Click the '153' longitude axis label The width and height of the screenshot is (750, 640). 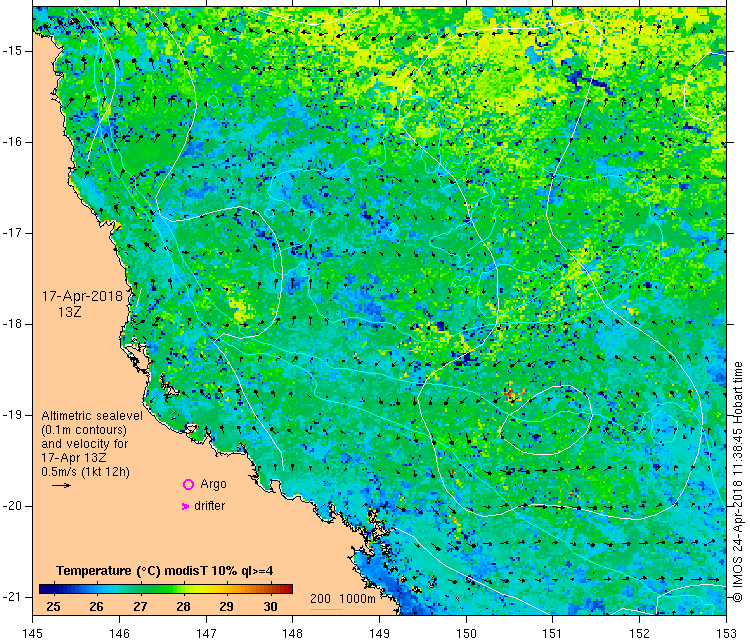(726, 633)
